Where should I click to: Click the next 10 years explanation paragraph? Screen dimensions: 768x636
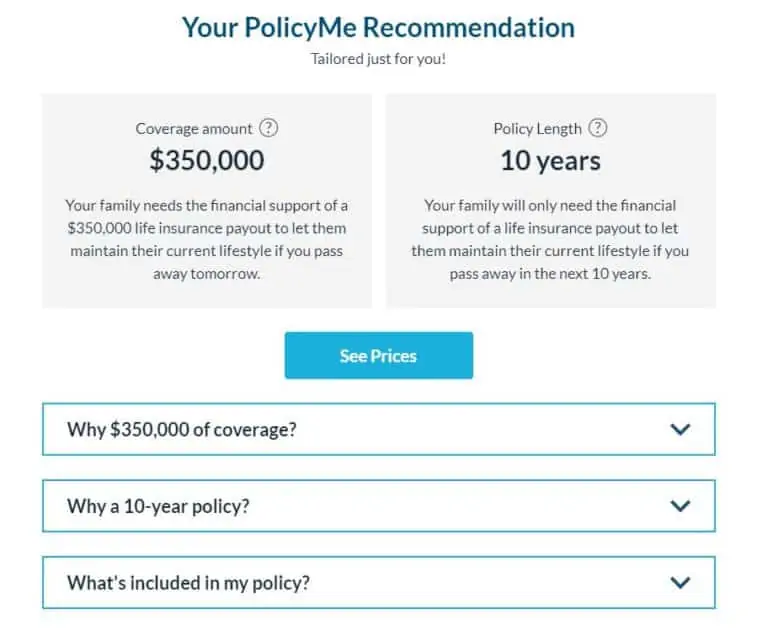pos(550,239)
